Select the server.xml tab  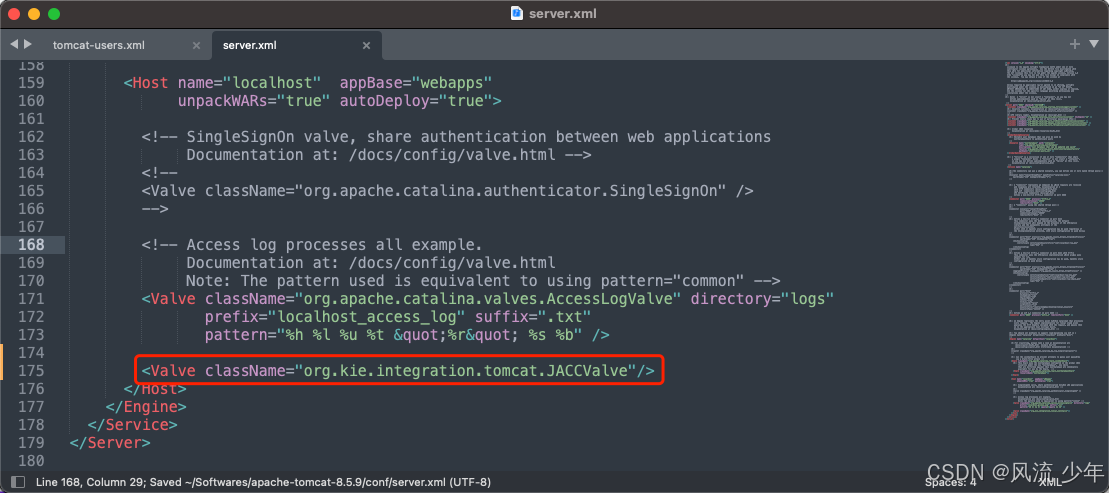pos(250,45)
